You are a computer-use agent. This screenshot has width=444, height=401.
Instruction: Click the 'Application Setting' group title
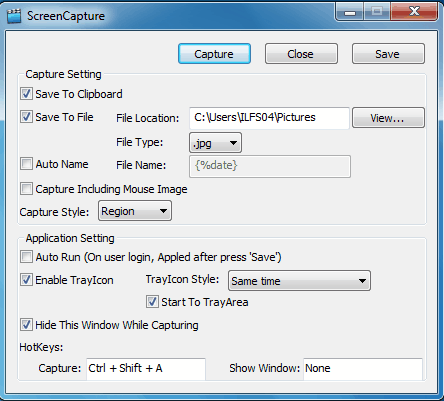pos(70,238)
